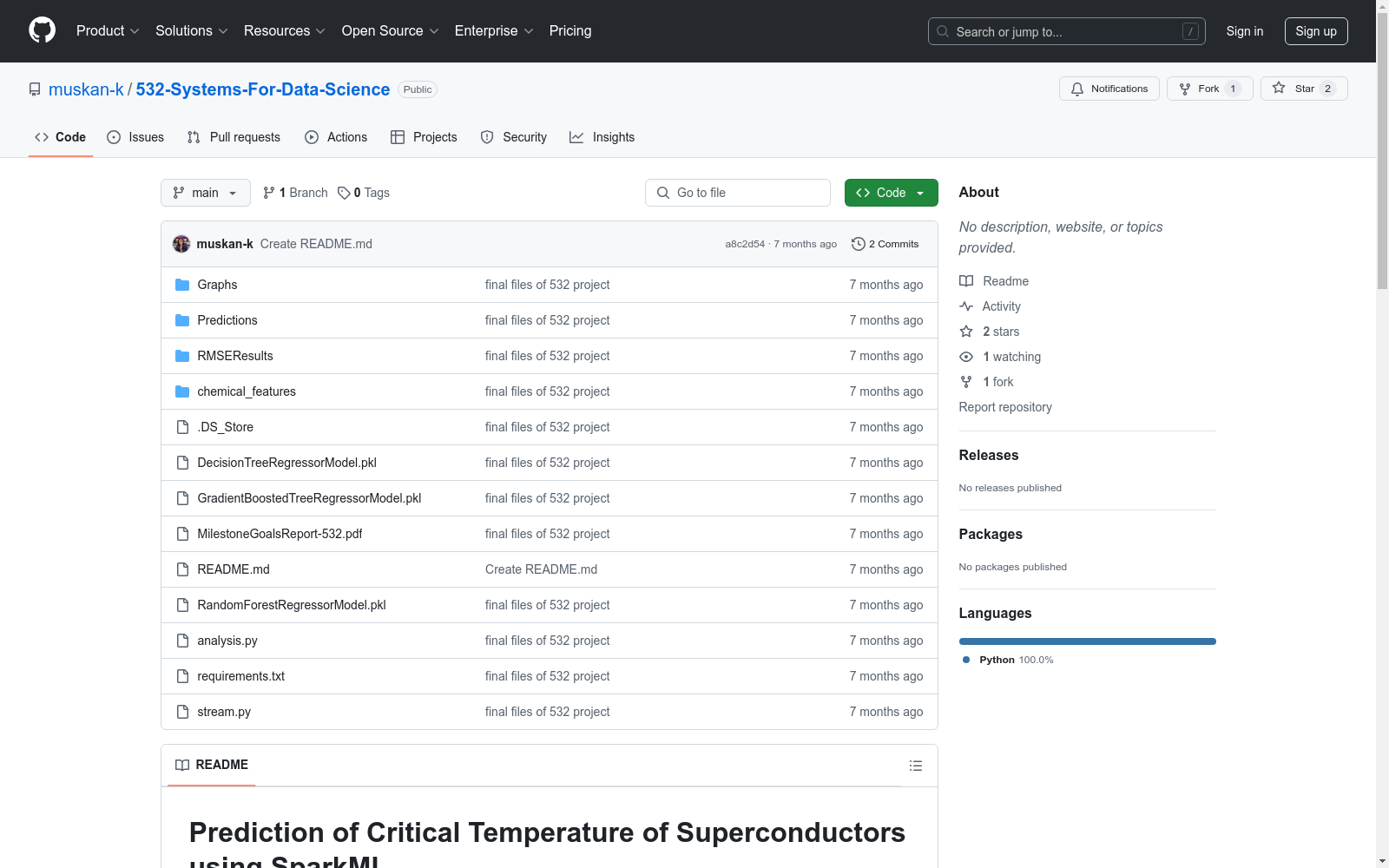Screen dimensions: 1389x868
Task: Expand the Resources menu
Action: [x=285, y=30]
